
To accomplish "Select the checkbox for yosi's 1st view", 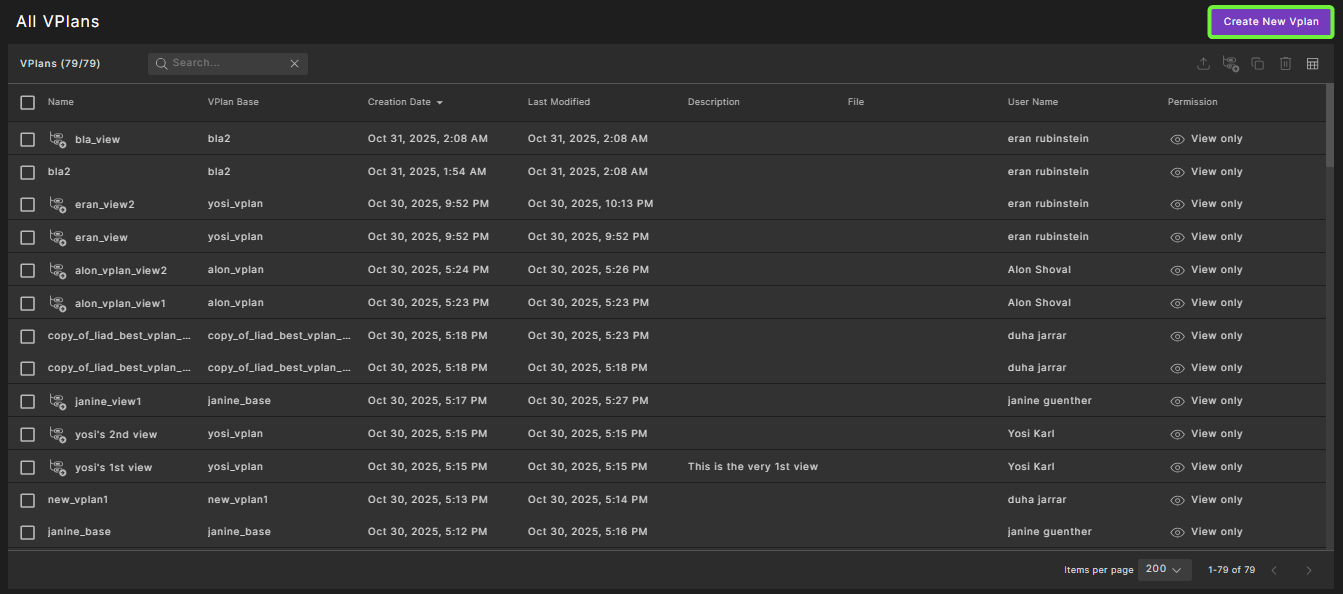I will click(x=27, y=467).
